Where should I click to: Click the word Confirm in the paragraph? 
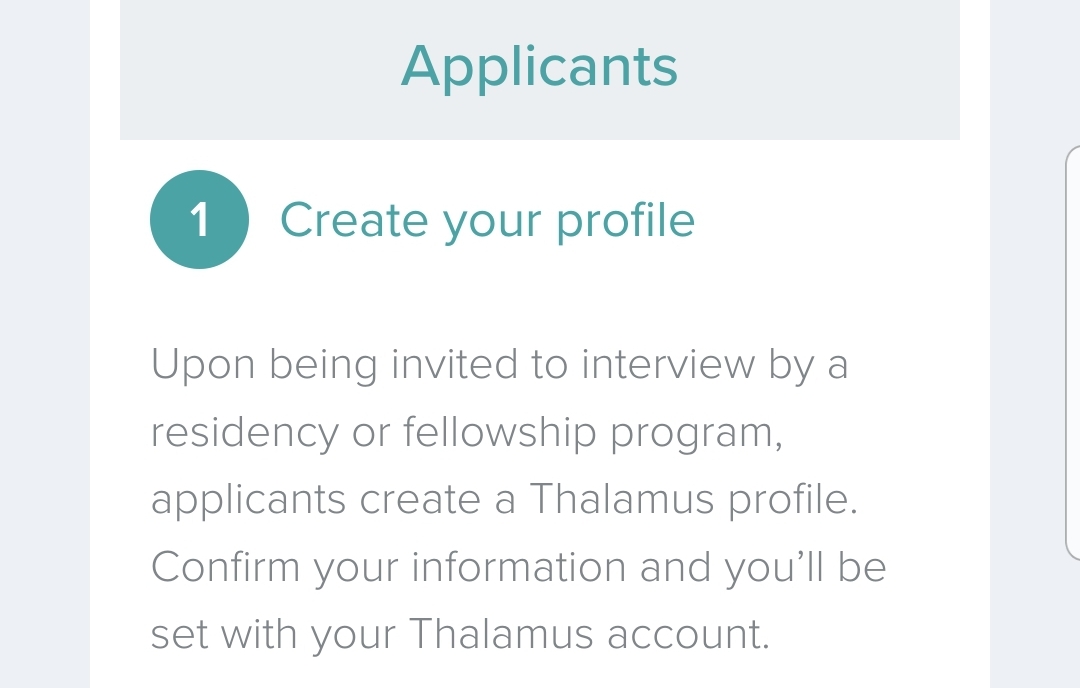225,567
